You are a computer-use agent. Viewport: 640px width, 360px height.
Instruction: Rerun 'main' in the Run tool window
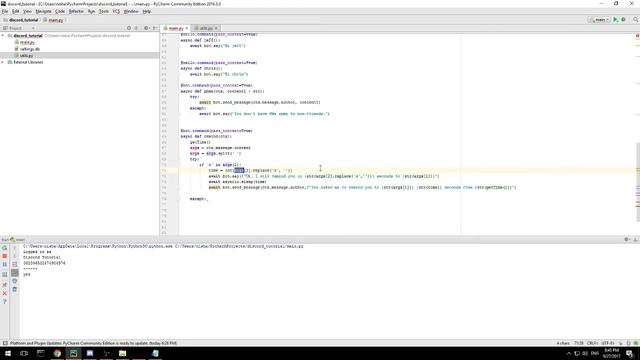4,248
